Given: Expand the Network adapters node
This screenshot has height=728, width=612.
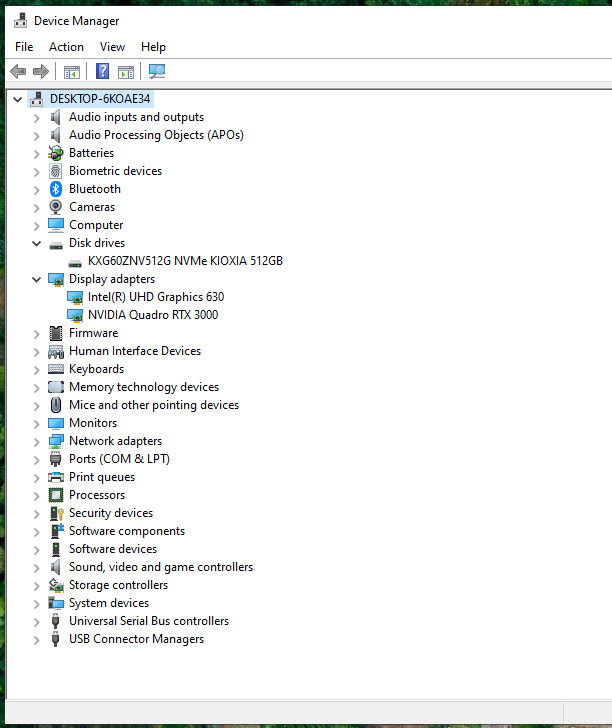Looking at the screenshot, I should tap(36, 442).
